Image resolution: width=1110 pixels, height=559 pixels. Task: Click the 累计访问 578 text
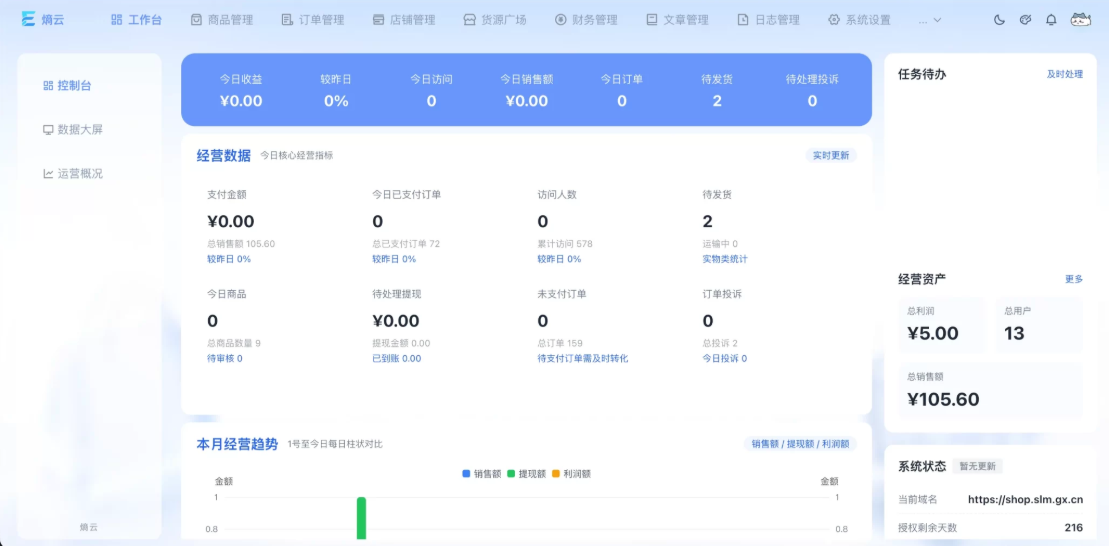pos(565,244)
